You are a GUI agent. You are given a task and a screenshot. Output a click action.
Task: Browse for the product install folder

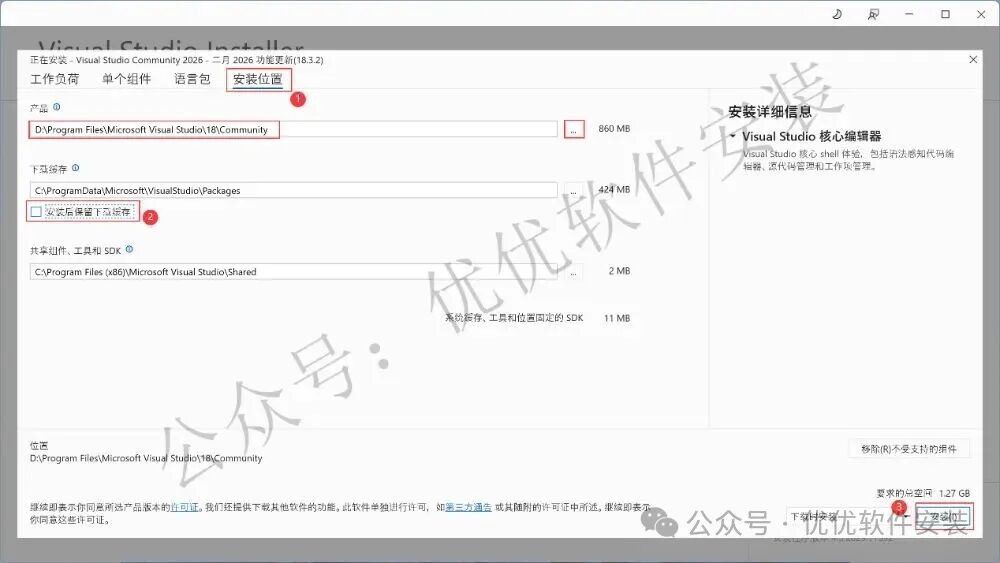pyautogui.click(x=574, y=129)
